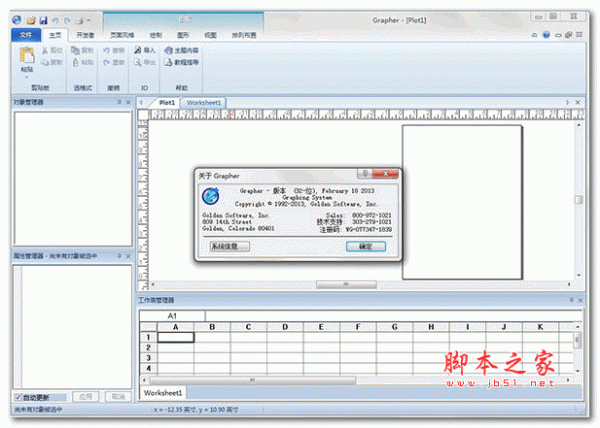Close the active document tab

tap(578, 102)
